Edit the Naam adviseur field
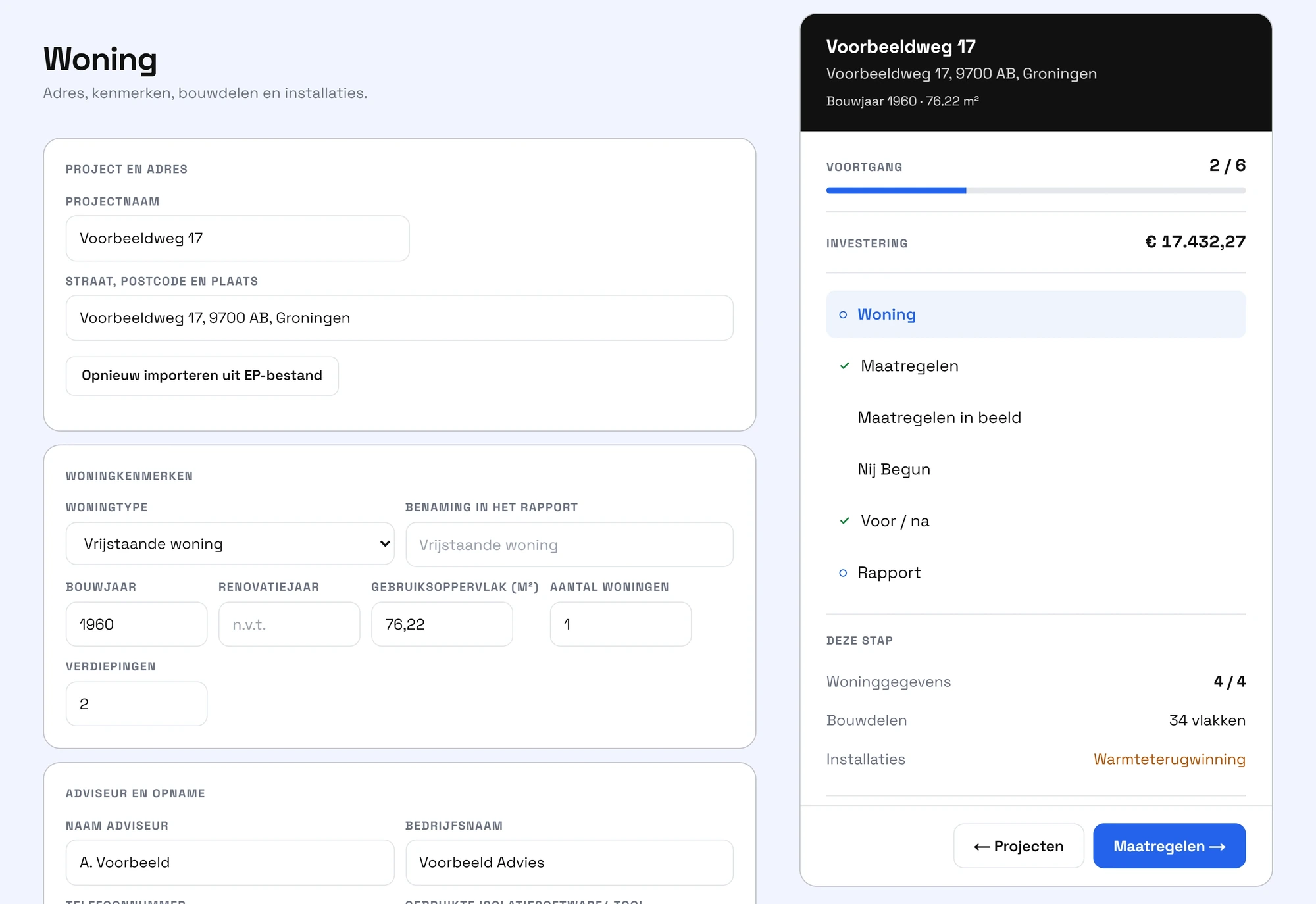The height and width of the screenshot is (904, 1316). (x=230, y=863)
